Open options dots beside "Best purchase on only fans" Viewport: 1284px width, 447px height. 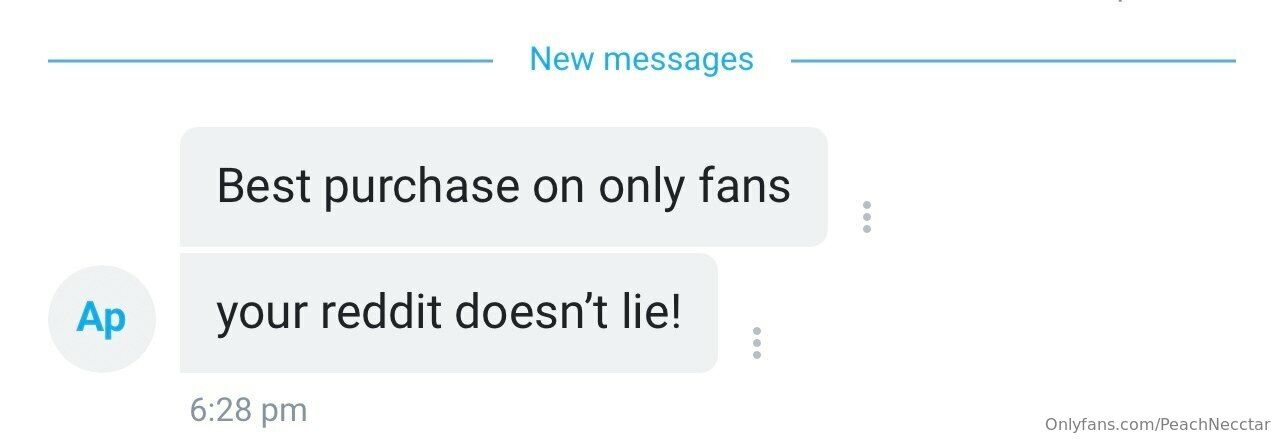click(x=866, y=217)
